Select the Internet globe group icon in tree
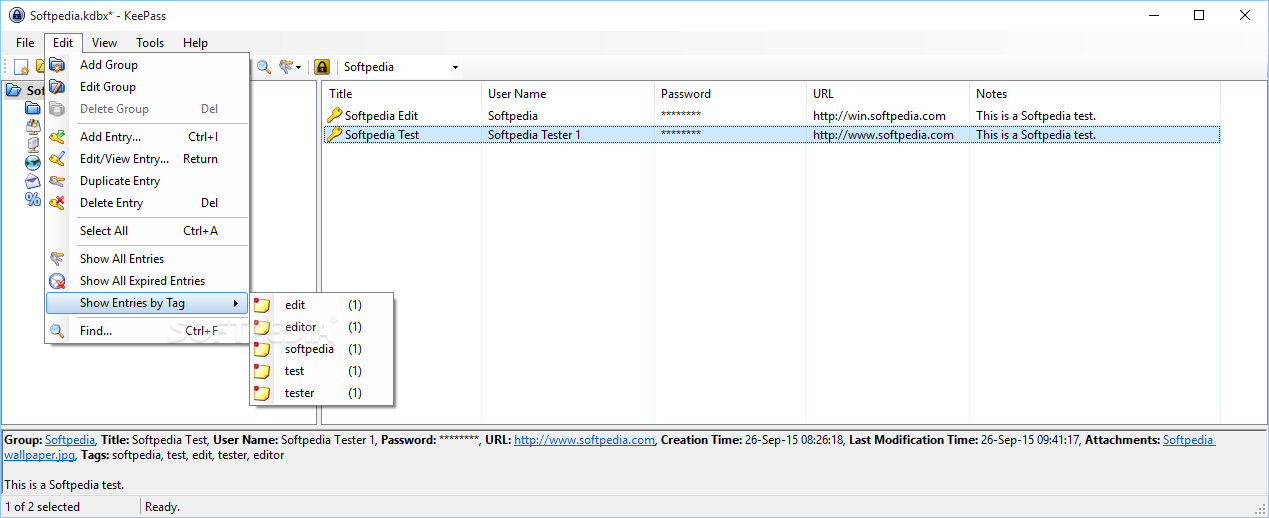The width and height of the screenshot is (1269, 518). (33, 162)
